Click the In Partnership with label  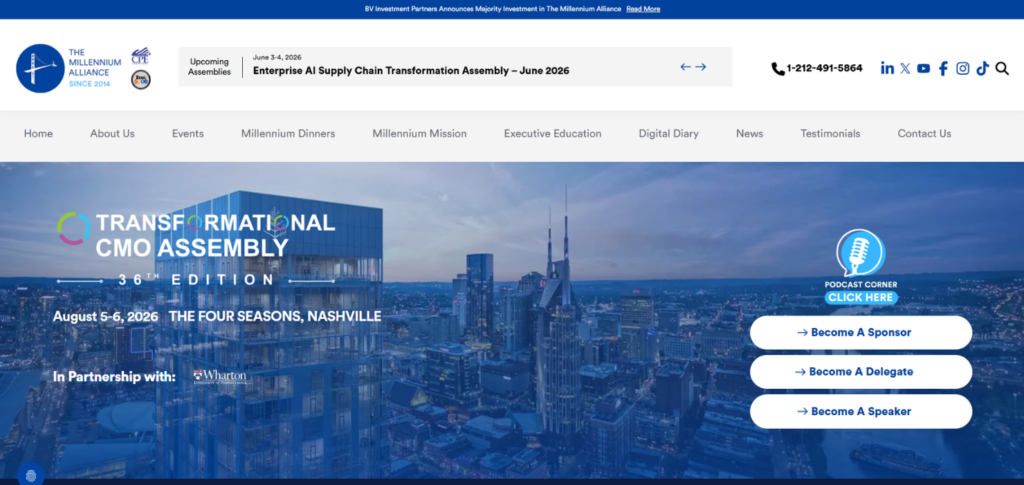[x=114, y=377]
